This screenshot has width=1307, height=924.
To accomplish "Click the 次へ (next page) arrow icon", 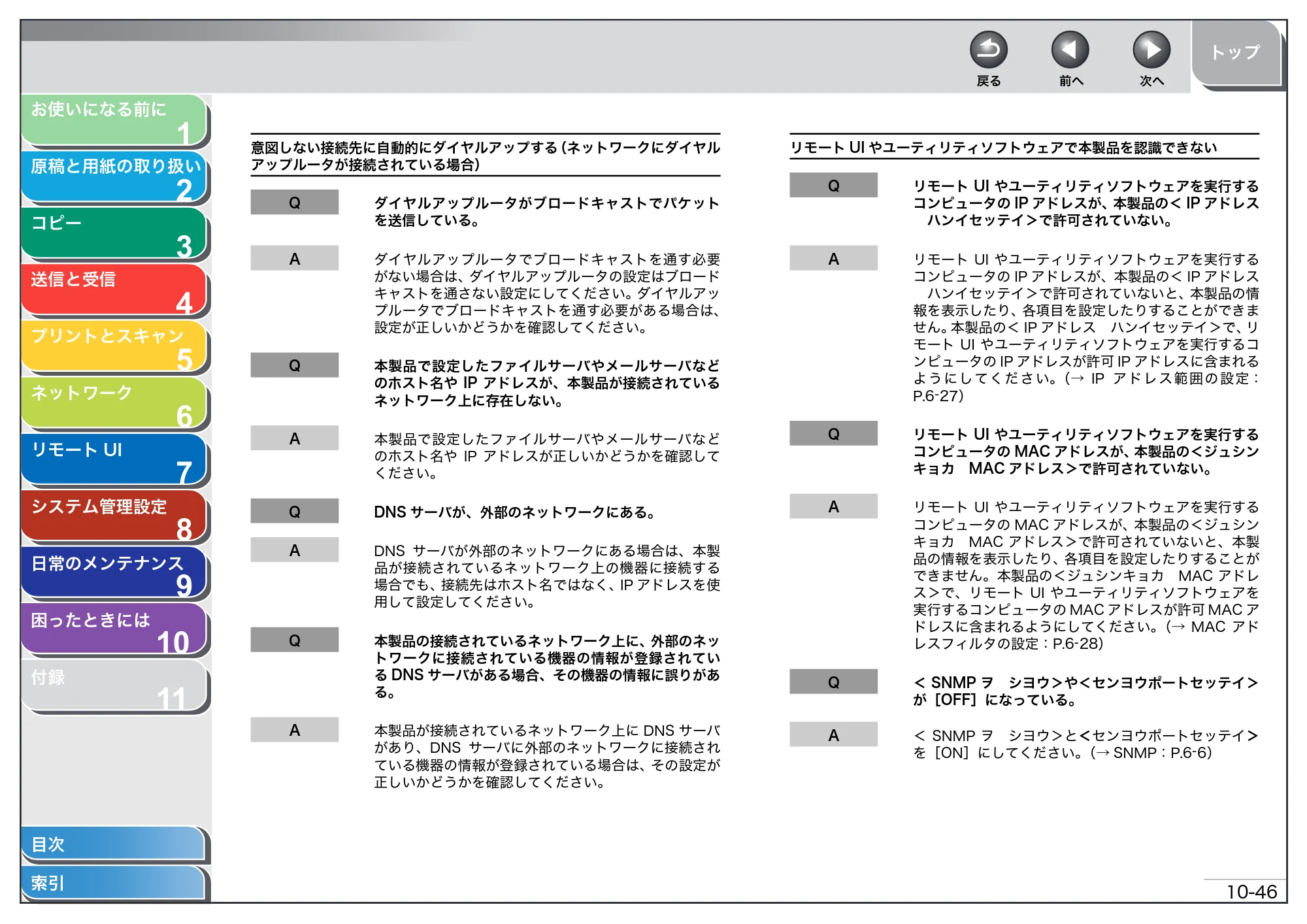I will click(1151, 50).
